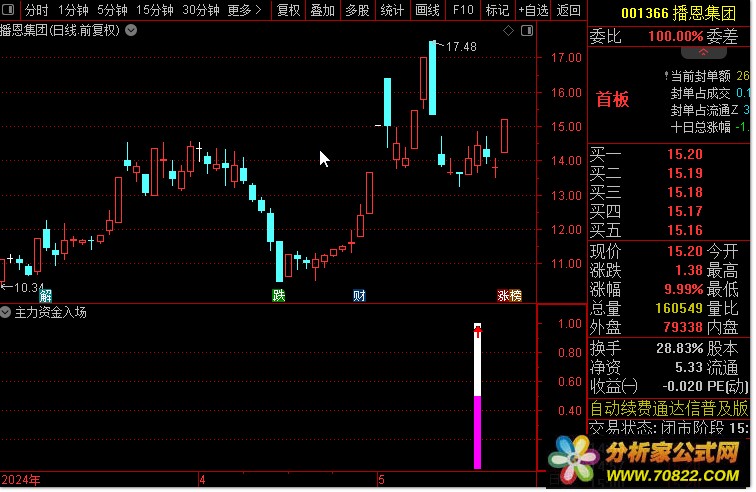Click the red 涨榜 marker

point(510,295)
